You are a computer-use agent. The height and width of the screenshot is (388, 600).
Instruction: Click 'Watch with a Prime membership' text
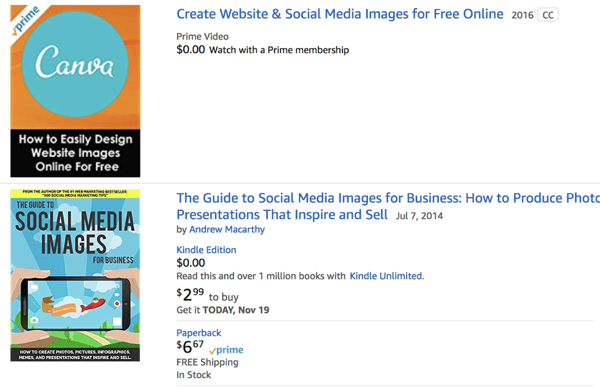tap(279, 50)
